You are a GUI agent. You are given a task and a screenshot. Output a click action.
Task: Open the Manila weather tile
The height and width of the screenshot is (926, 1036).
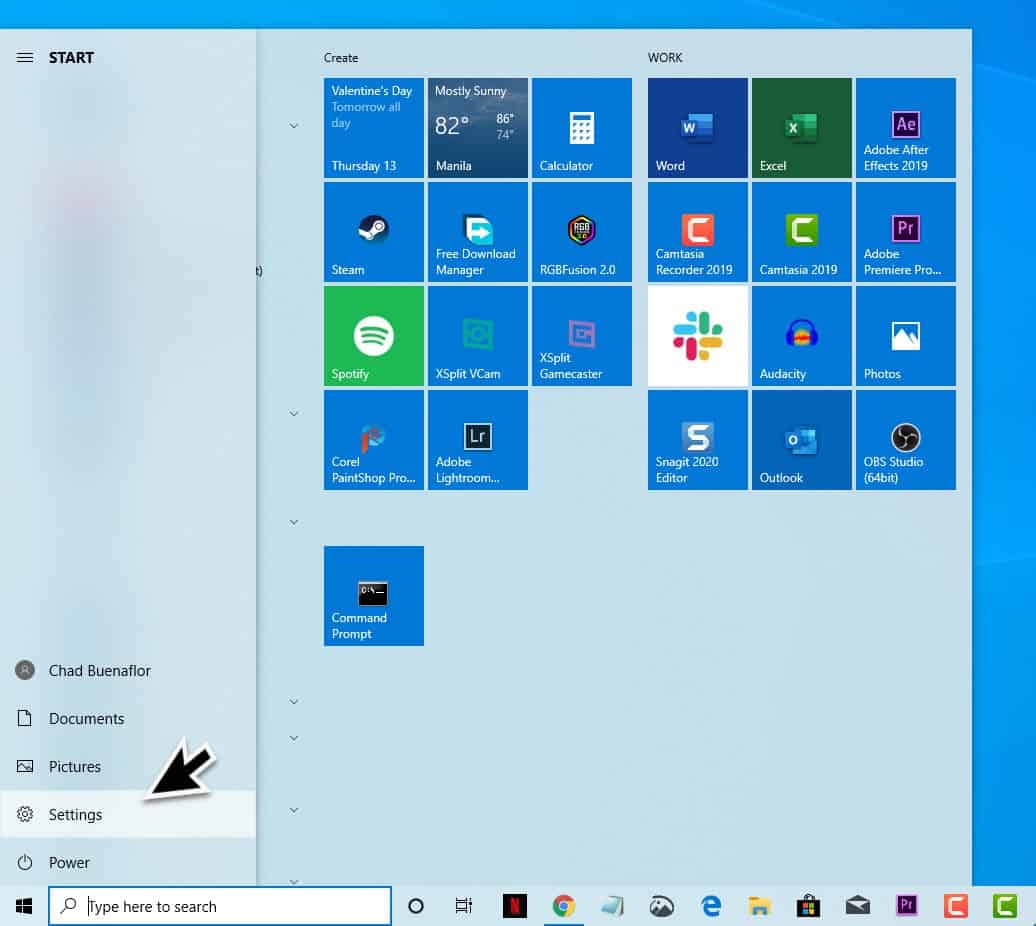coord(478,127)
